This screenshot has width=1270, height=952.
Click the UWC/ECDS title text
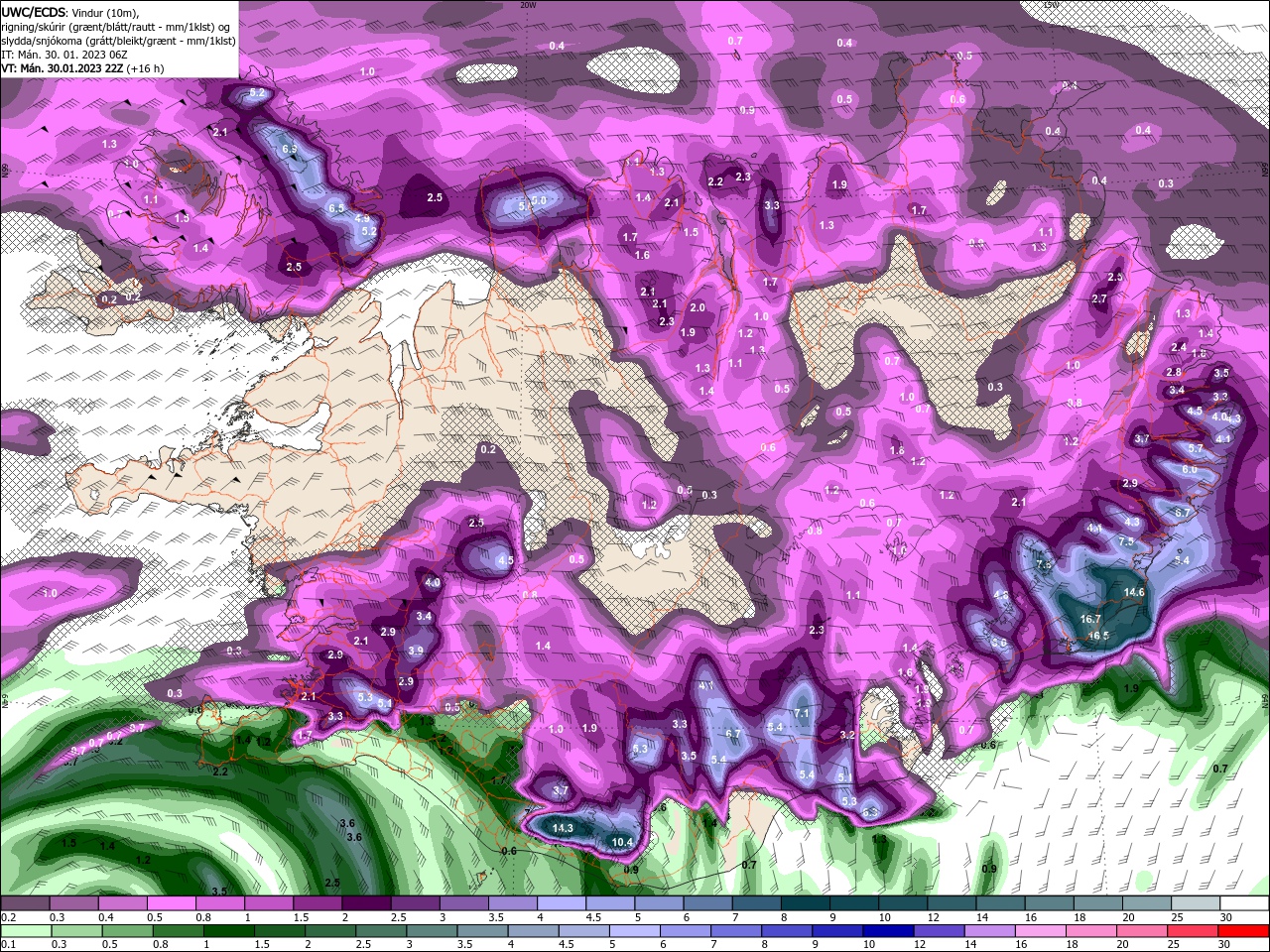[34, 12]
